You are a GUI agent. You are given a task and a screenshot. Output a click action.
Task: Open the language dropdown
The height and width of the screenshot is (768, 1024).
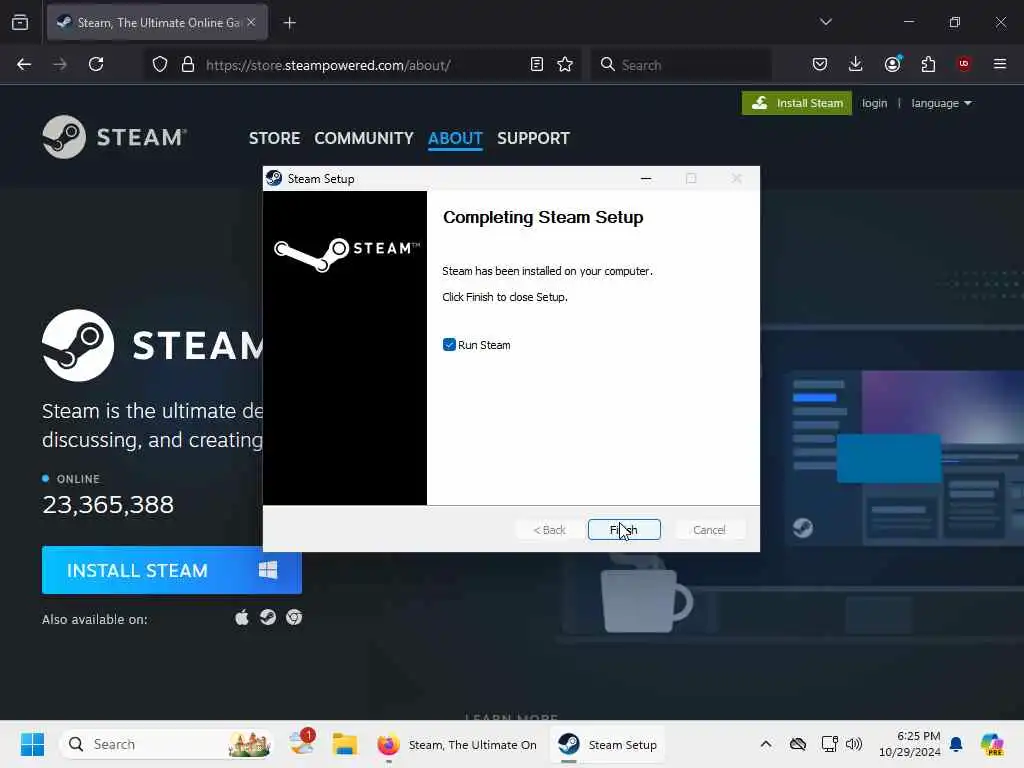pos(941,103)
